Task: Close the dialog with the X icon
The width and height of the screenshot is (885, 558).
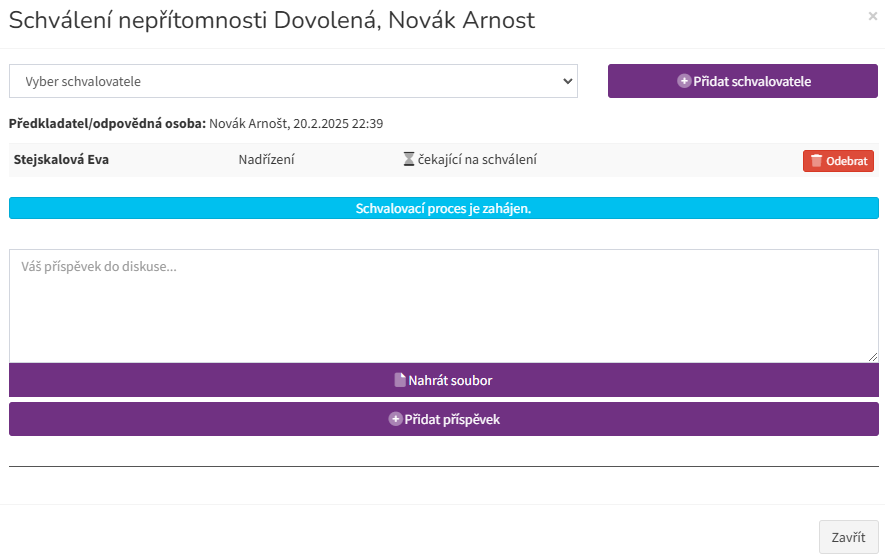Action: tap(873, 16)
